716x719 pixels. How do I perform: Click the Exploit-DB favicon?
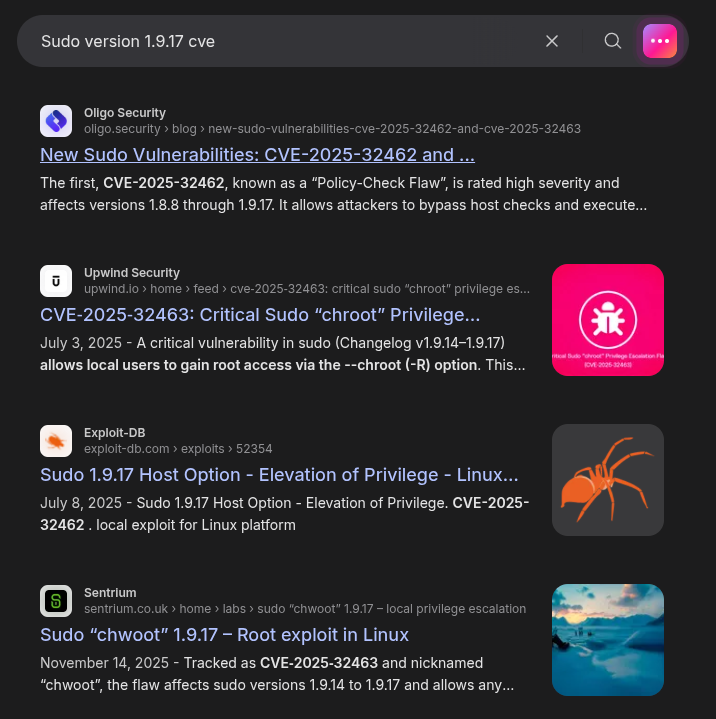tap(56, 441)
